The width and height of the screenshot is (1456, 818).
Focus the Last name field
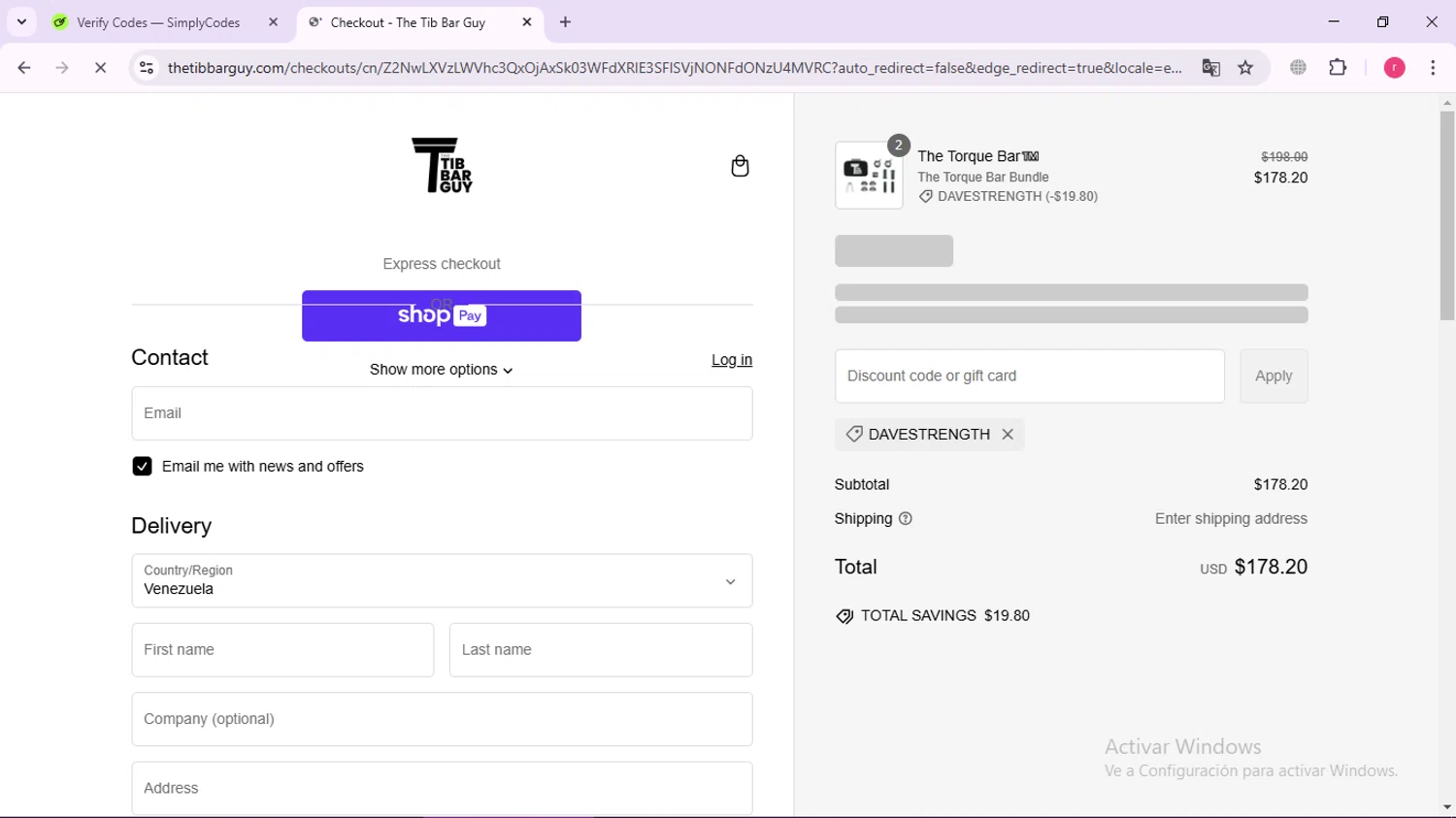(x=601, y=650)
